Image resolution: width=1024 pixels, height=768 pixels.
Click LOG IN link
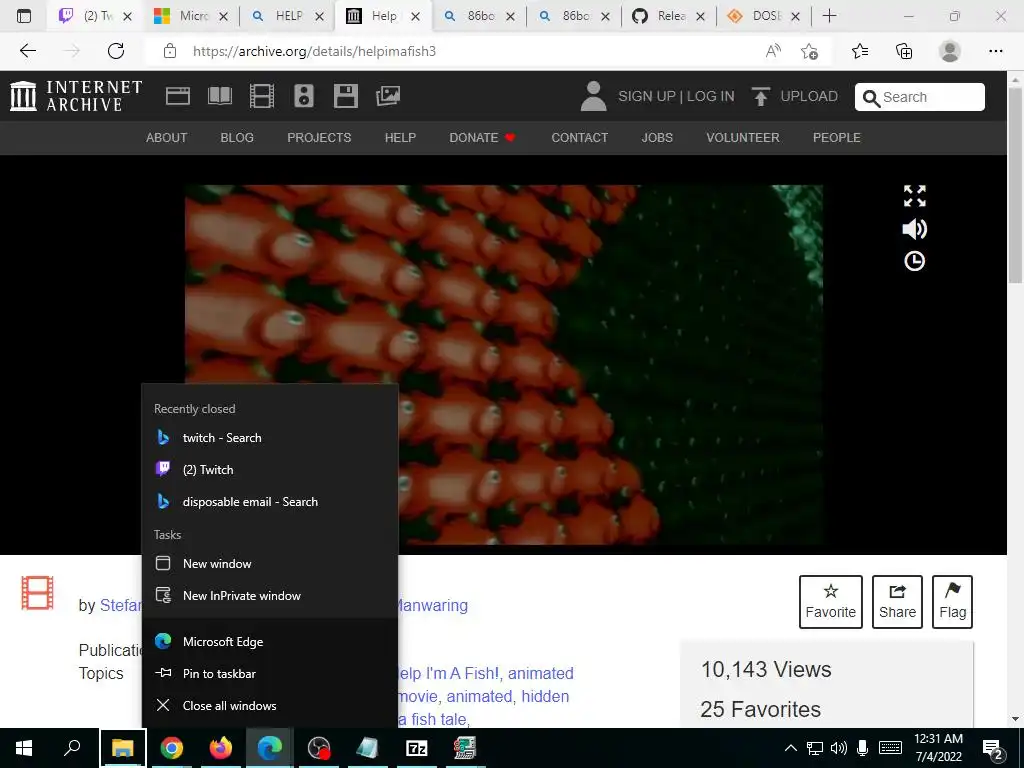pos(711,97)
